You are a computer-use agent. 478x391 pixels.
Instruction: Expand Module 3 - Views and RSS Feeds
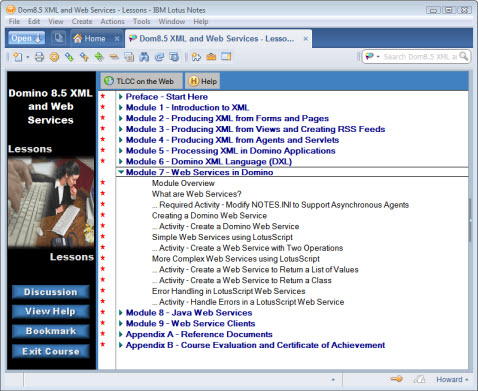121,129
